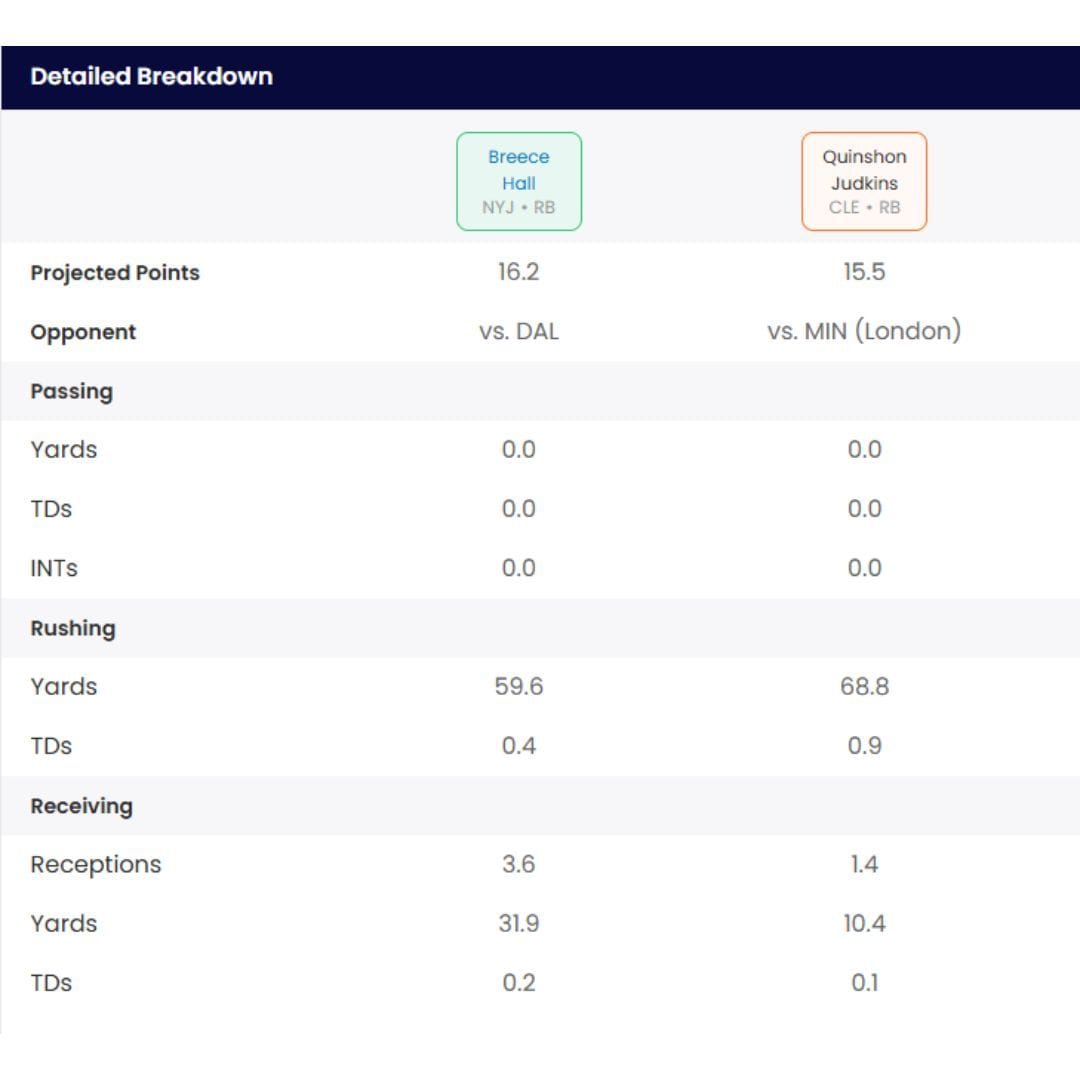Click the 0.9 rushing TDs value
The image size is (1080, 1080).
pos(864,745)
